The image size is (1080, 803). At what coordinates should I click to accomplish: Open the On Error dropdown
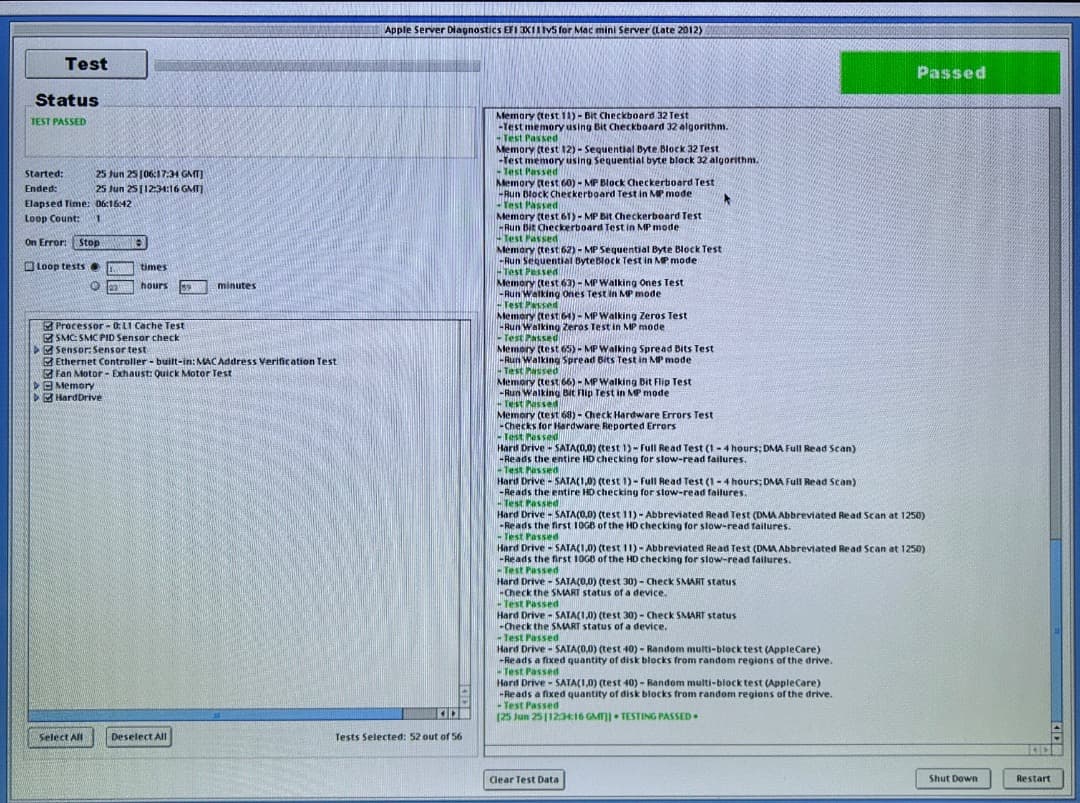point(110,241)
